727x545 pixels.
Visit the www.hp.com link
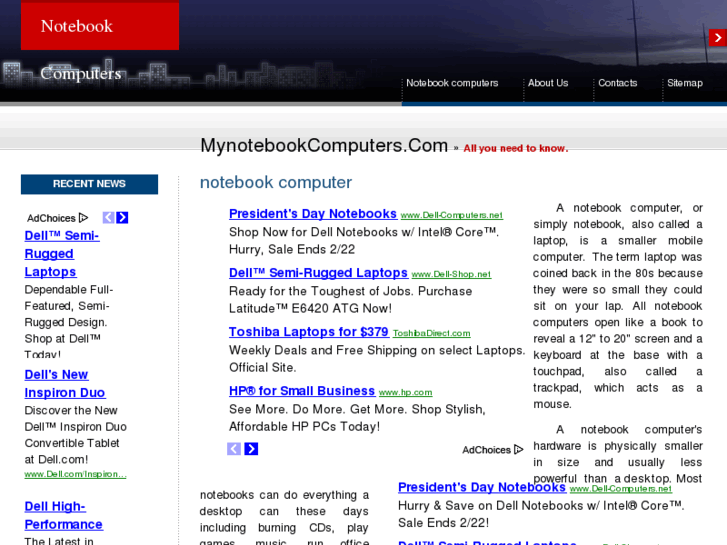(405, 393)
